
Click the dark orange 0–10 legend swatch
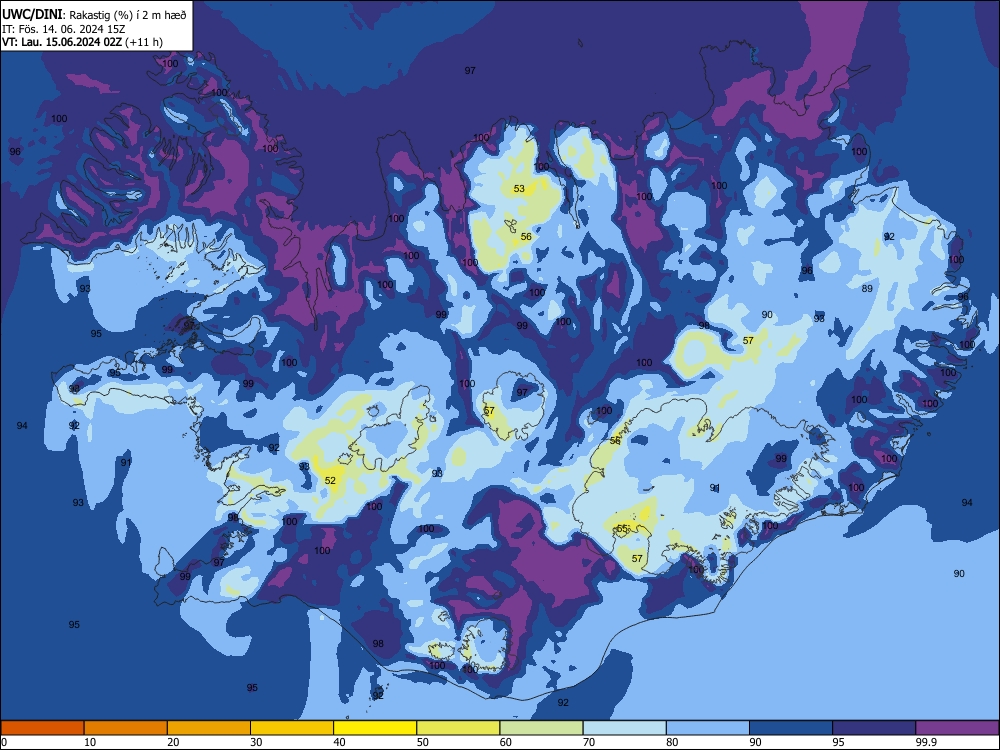(42, 728)
